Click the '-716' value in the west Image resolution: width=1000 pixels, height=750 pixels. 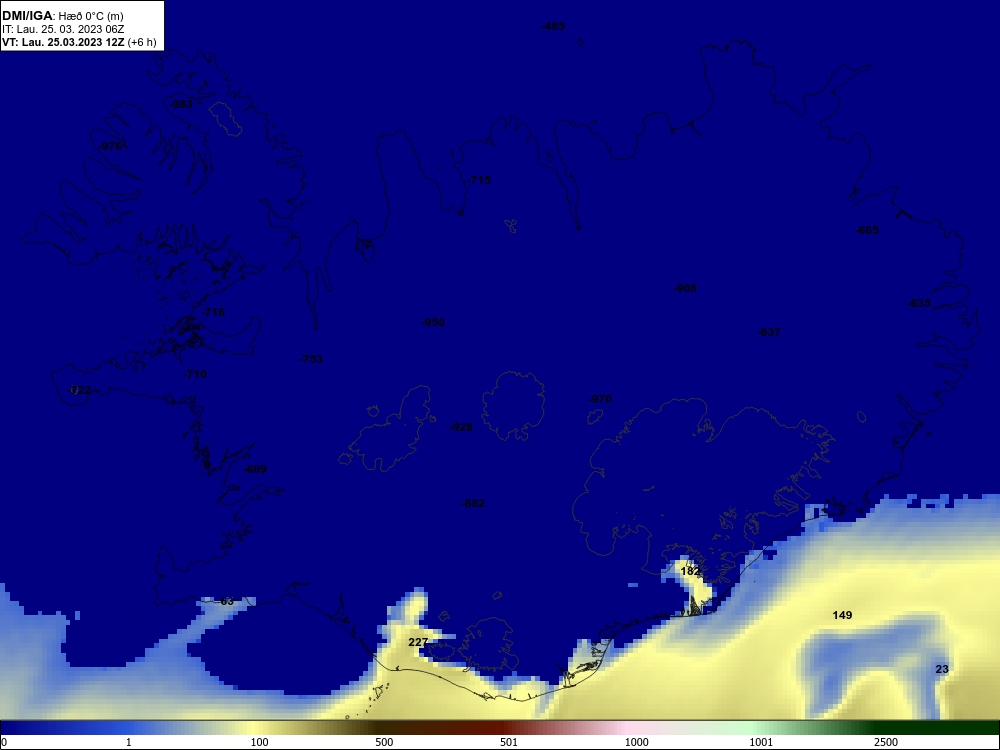[213, 312]
